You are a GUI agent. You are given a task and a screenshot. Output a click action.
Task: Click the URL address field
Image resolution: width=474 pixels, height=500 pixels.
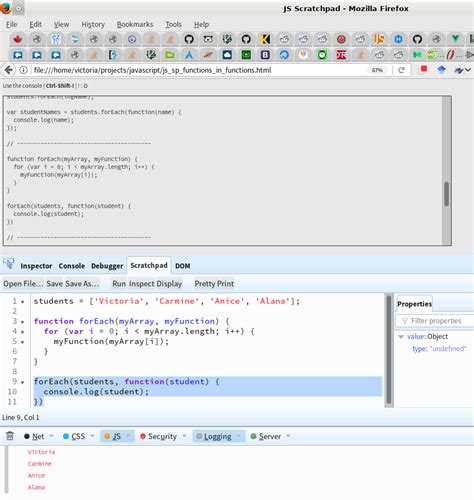click(199, 70)
